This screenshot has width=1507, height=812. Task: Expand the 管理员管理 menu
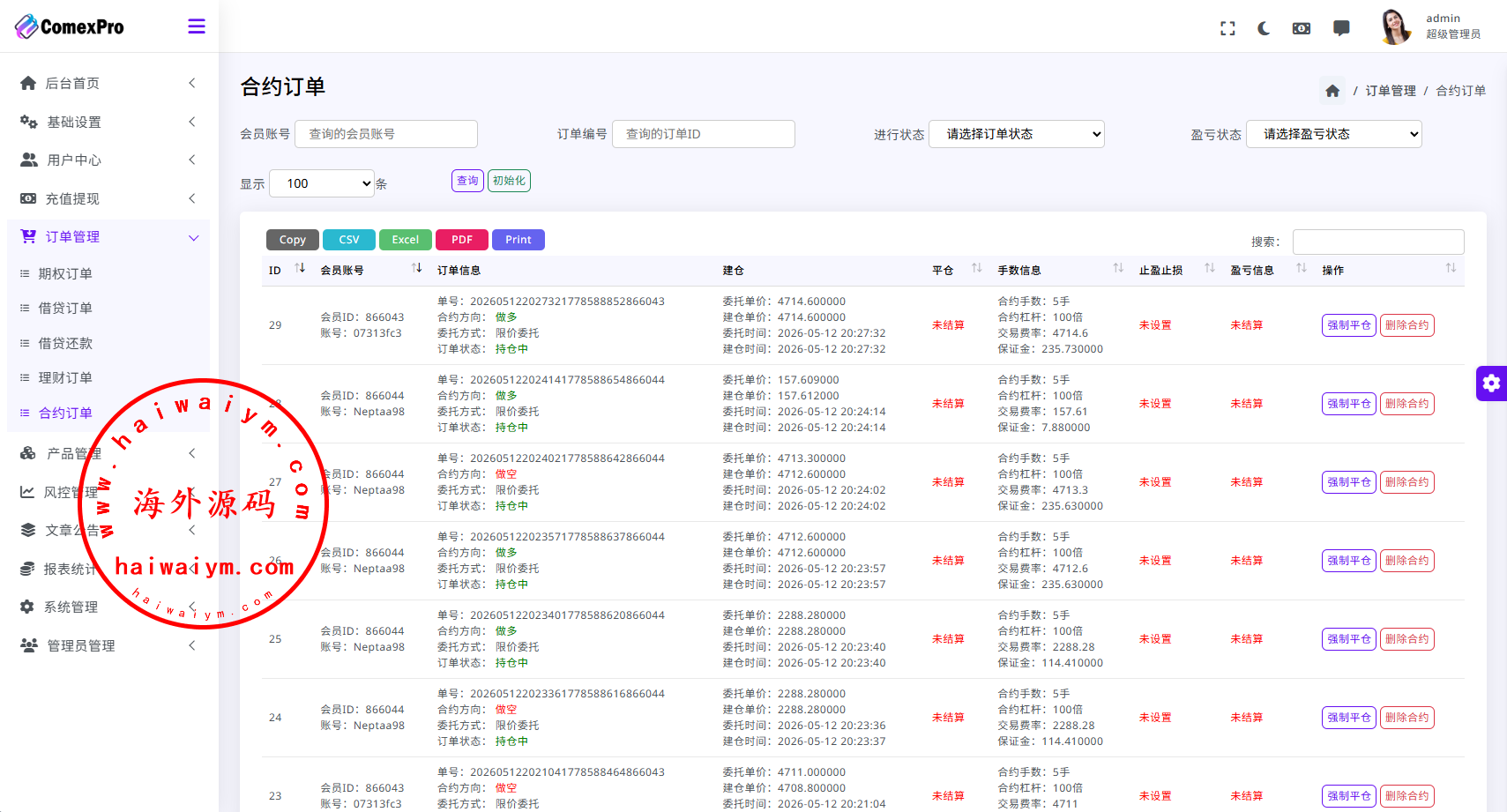[x=191, y=645]
